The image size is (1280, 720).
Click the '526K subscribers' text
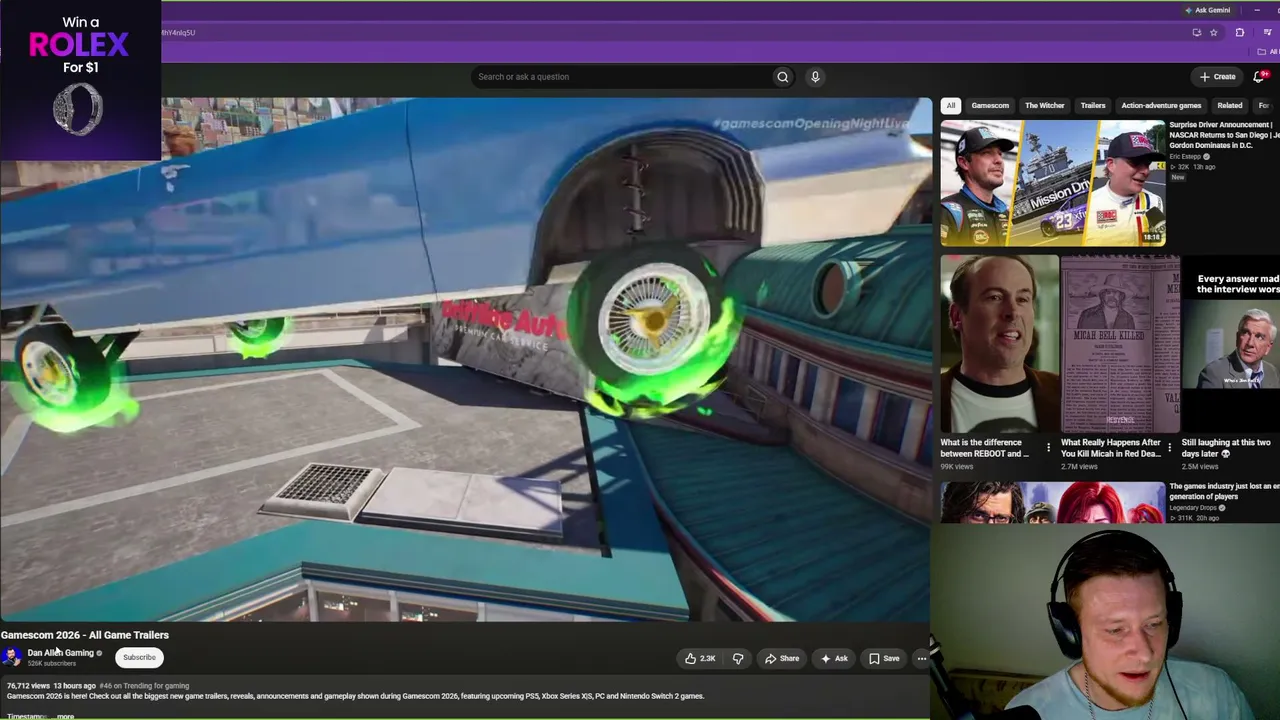[51, 663]
